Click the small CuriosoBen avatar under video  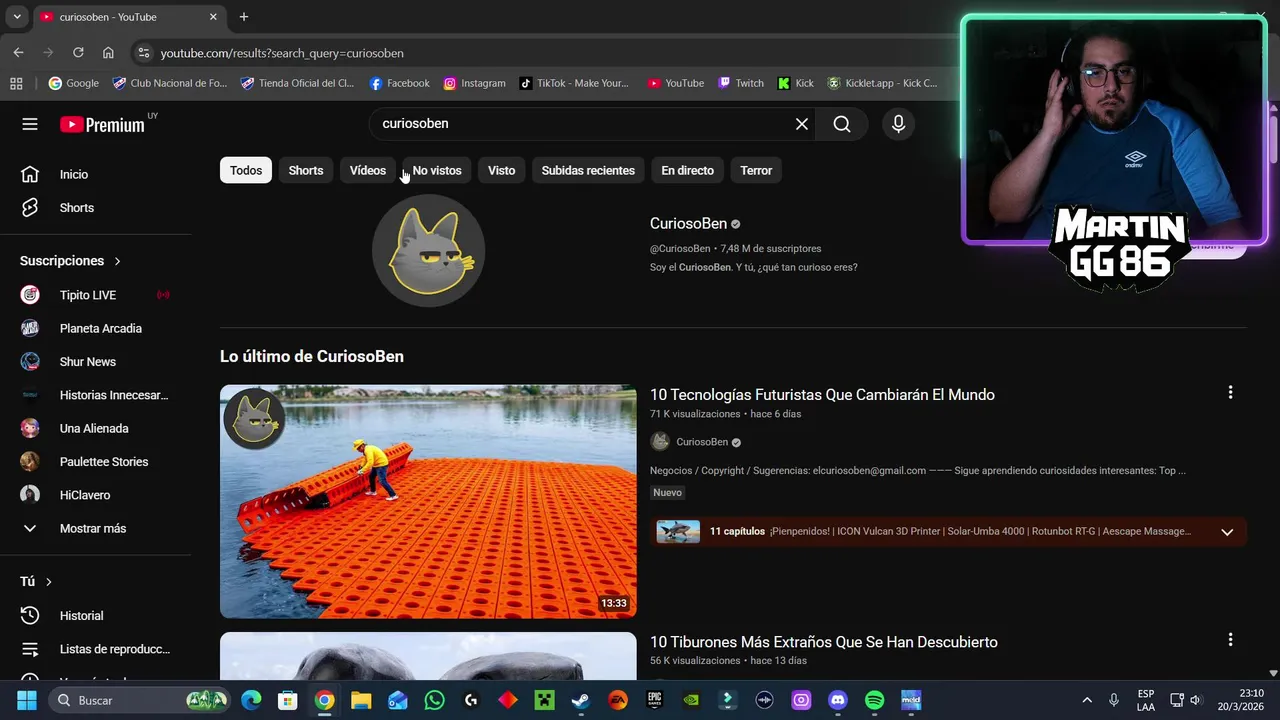pyautogui.click(x=660, y=442)
